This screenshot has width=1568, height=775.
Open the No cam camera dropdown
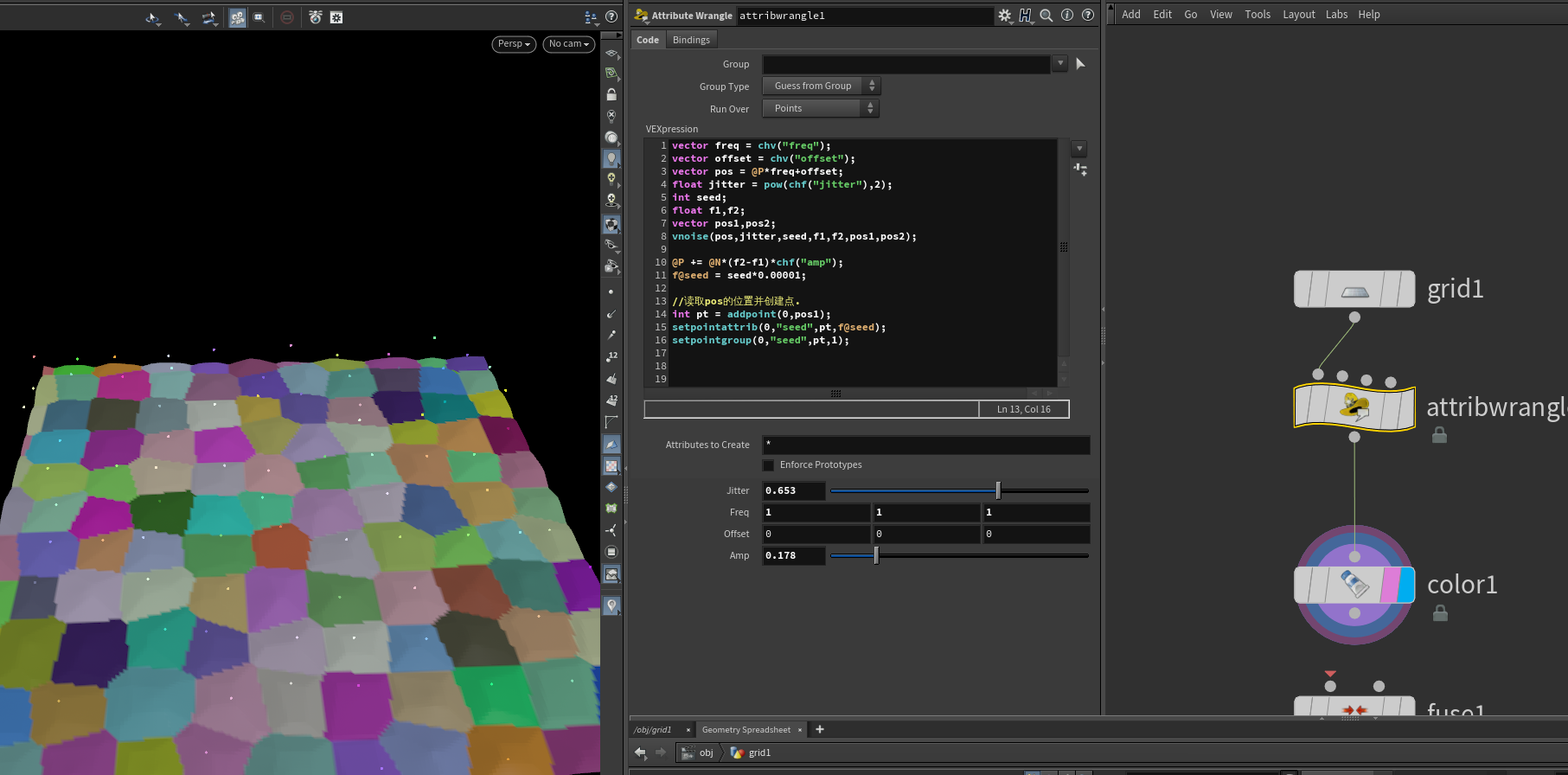pos(568,44)
